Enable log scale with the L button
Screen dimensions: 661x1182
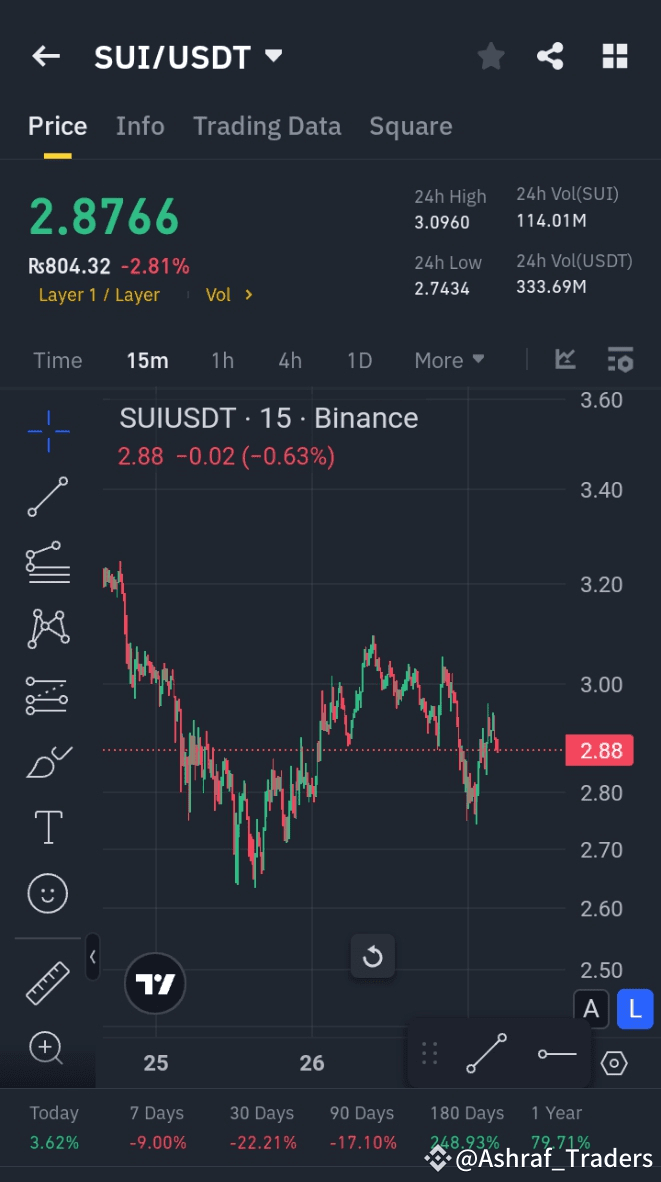tap(635, 1009)
